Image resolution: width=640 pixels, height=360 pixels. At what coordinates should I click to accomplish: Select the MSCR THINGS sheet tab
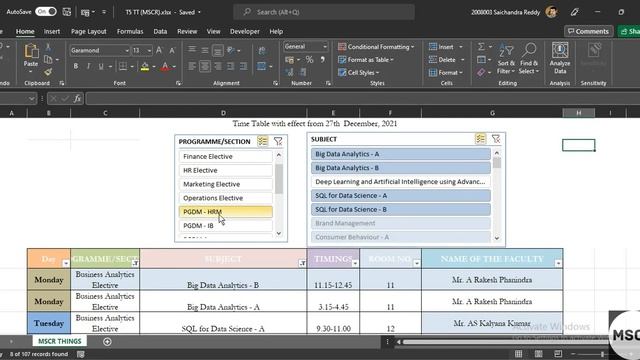[x=60, y=341]
